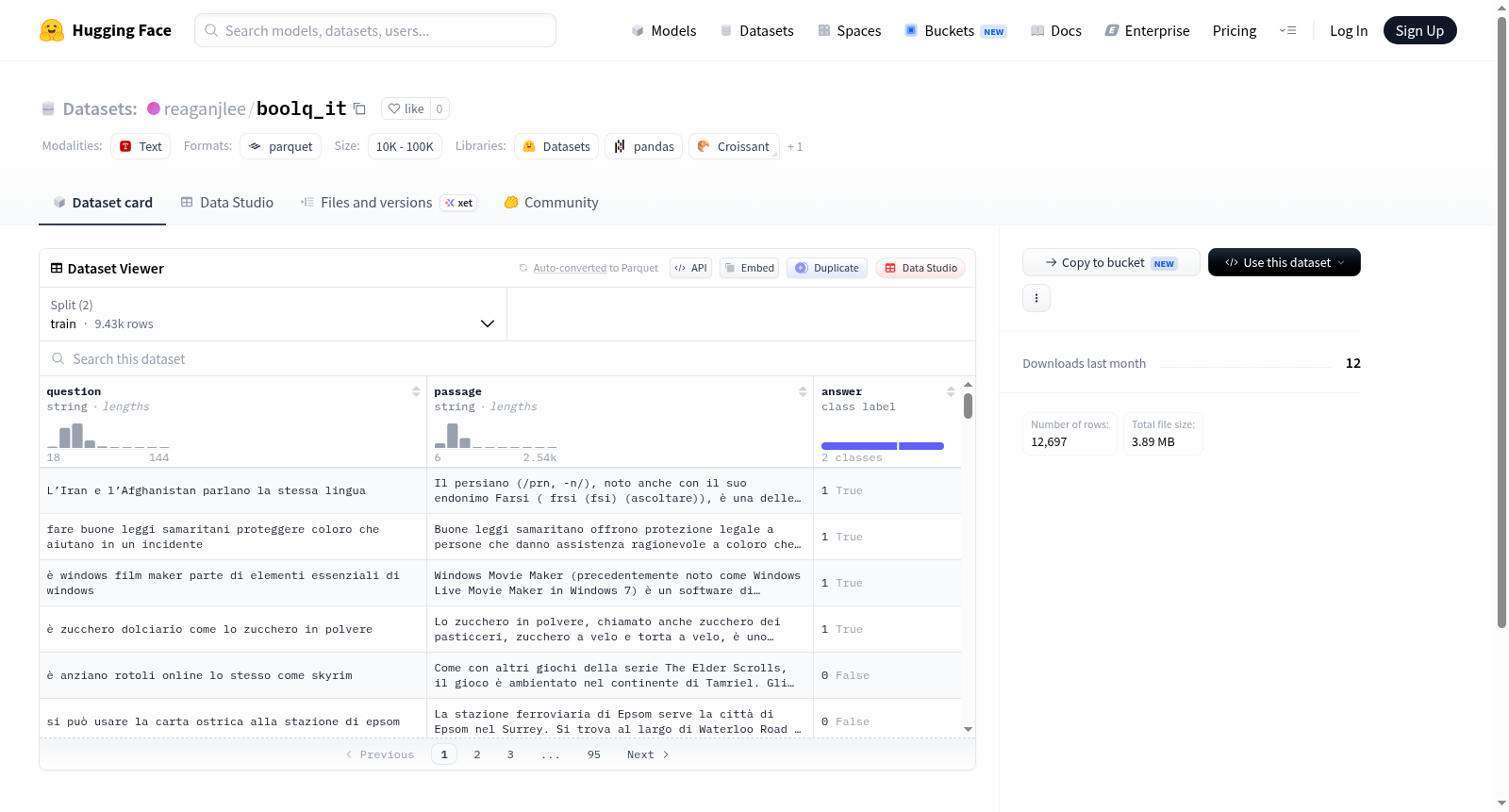This screenshot has height=812, width=1509.
Task: Click the Croissant library tag
Action: coord(734,146)
